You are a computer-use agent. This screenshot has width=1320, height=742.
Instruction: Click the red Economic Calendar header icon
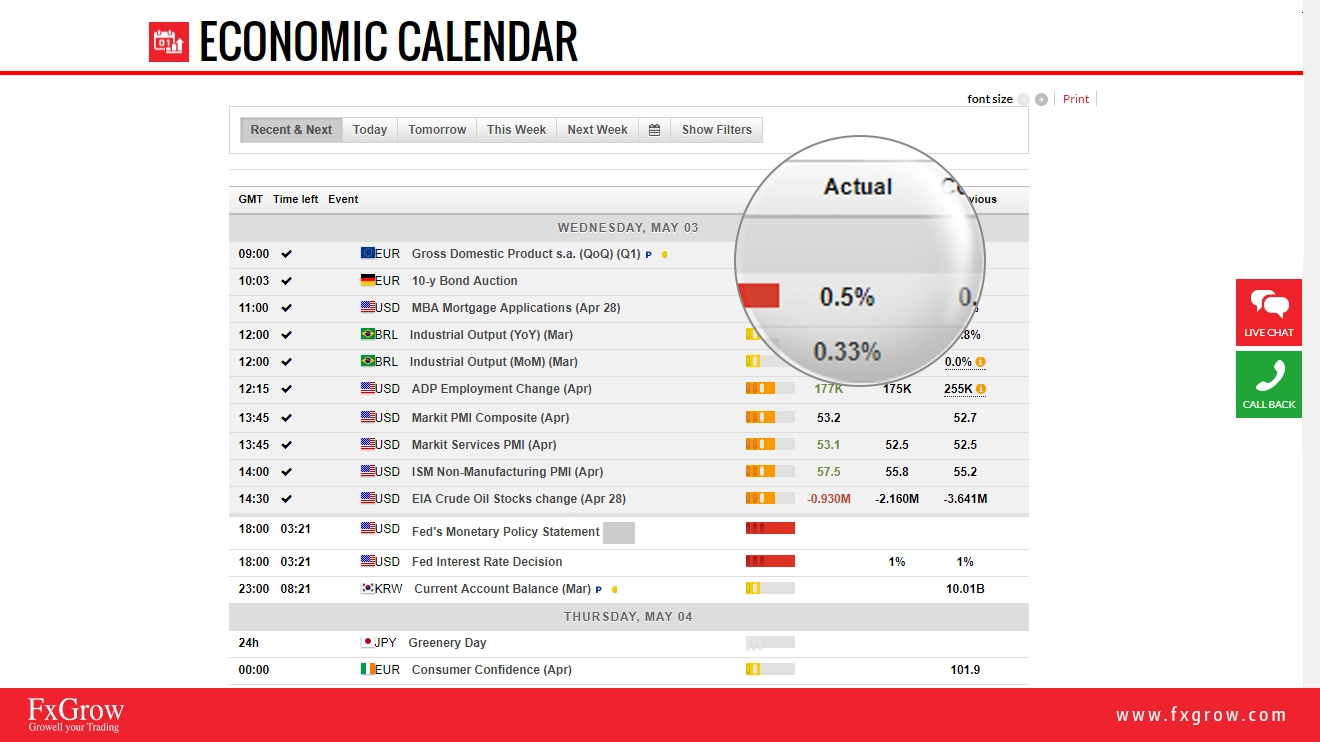coord(169,42)
